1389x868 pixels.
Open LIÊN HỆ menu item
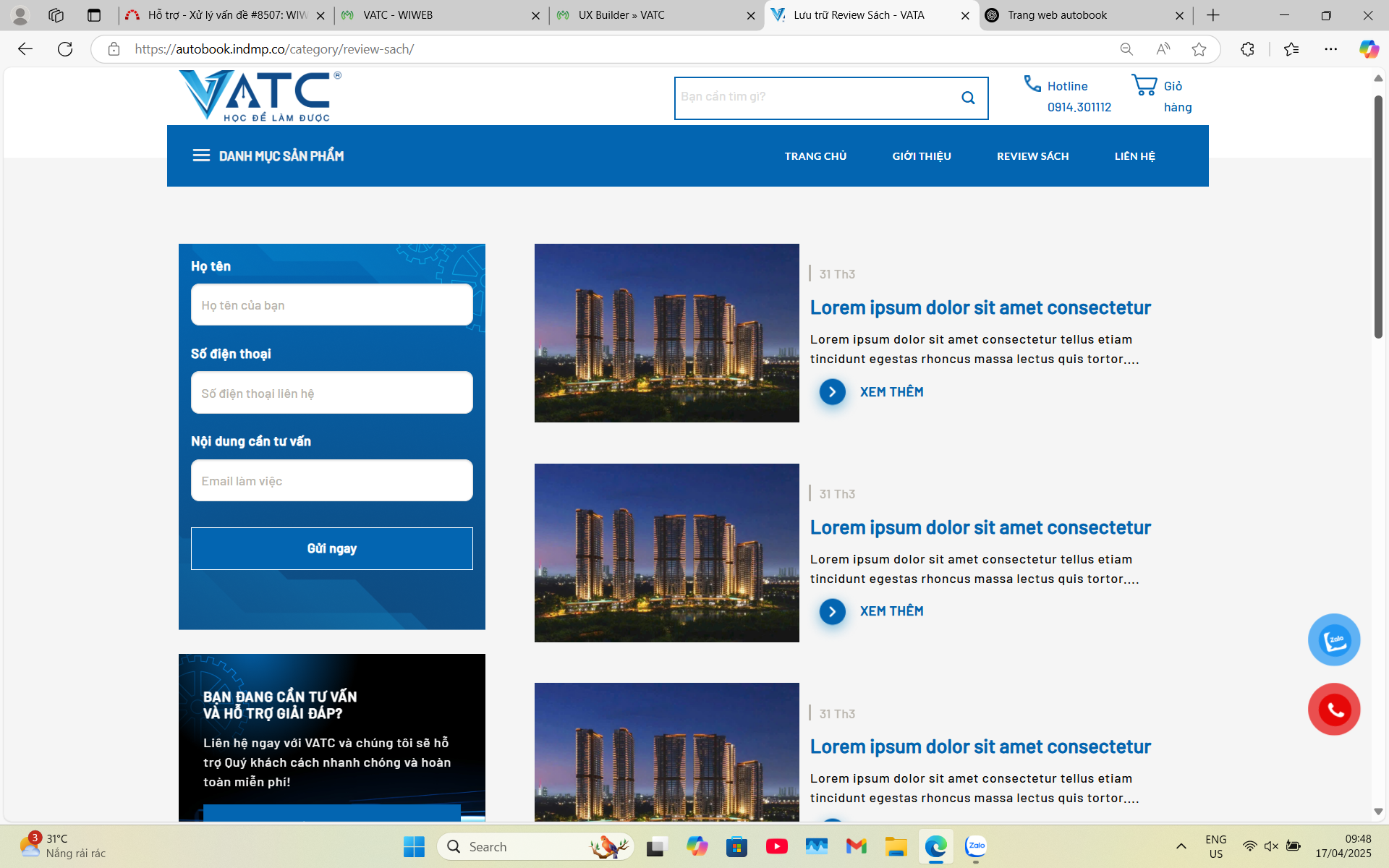[1134, 156]
